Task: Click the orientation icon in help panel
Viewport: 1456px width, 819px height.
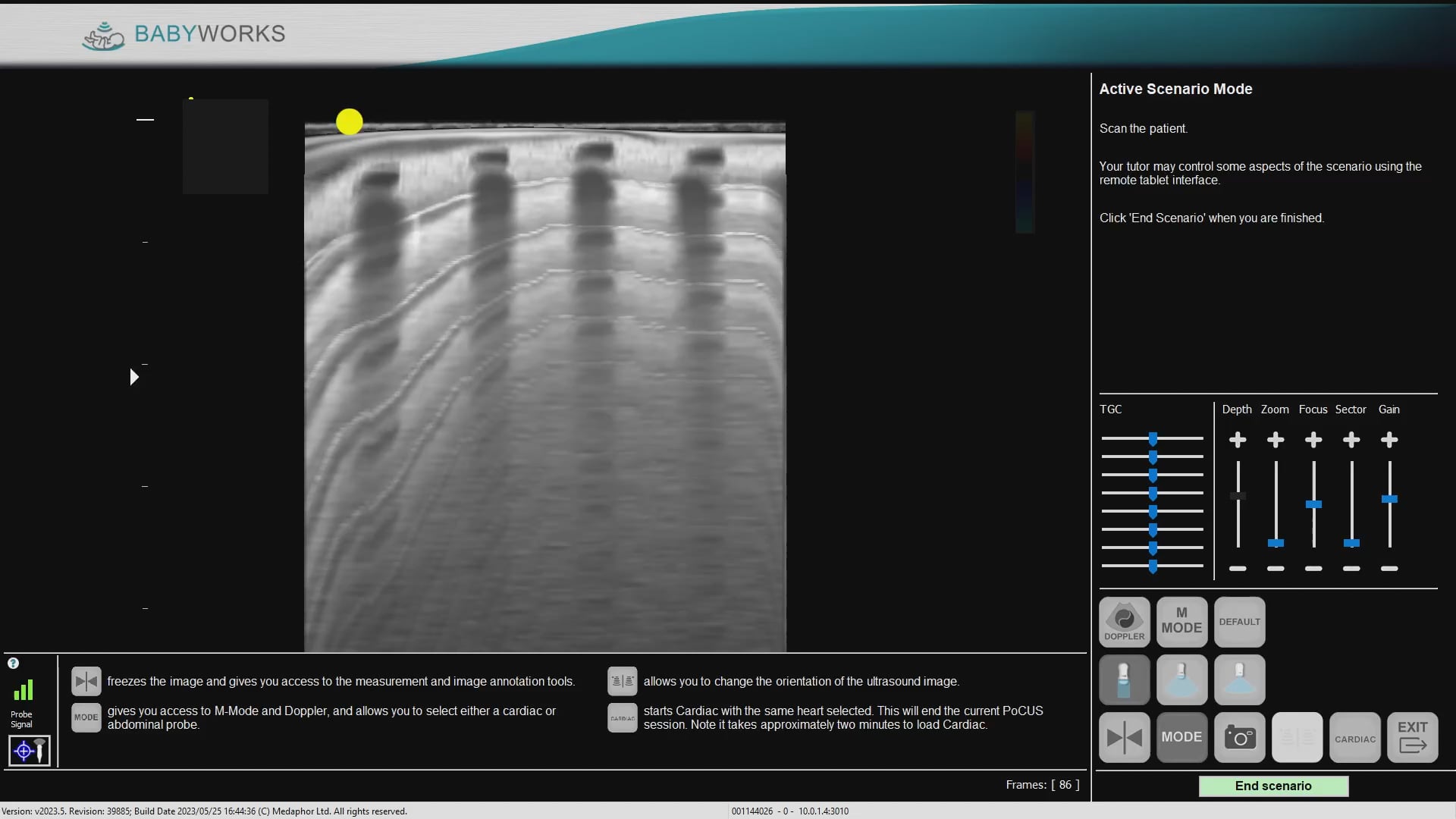Action: (622, 681)
